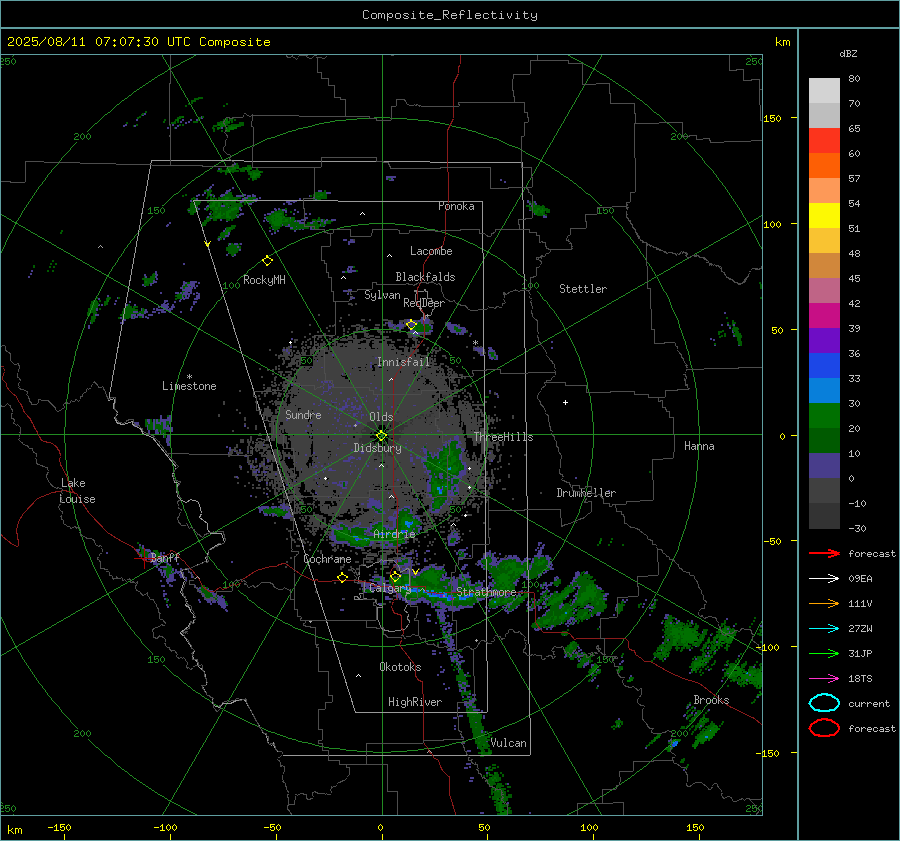The height and width of the screenshot is (841, 900).
Task: Choose the magenta 18TS arrow in legend
Action: (x=824, y=679)
